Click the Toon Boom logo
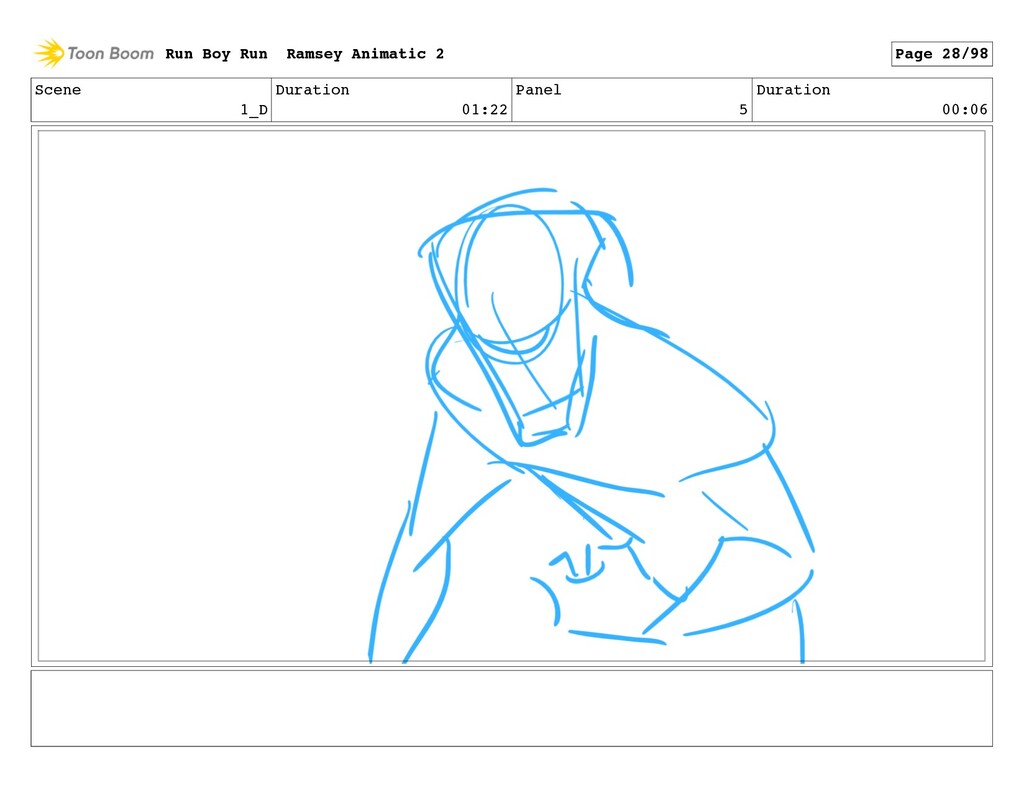The height and width of the screenshot is (793, 1024). (x=94, y=53)
